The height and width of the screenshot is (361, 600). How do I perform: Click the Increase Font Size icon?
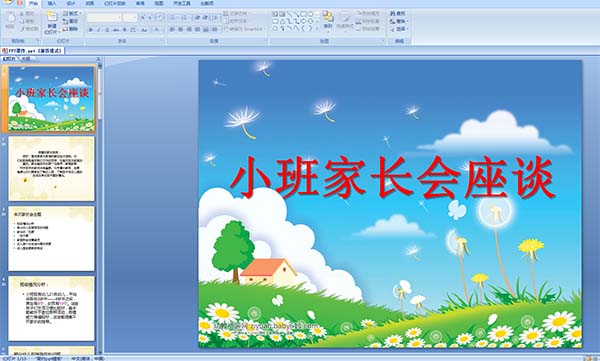point(143,18)
